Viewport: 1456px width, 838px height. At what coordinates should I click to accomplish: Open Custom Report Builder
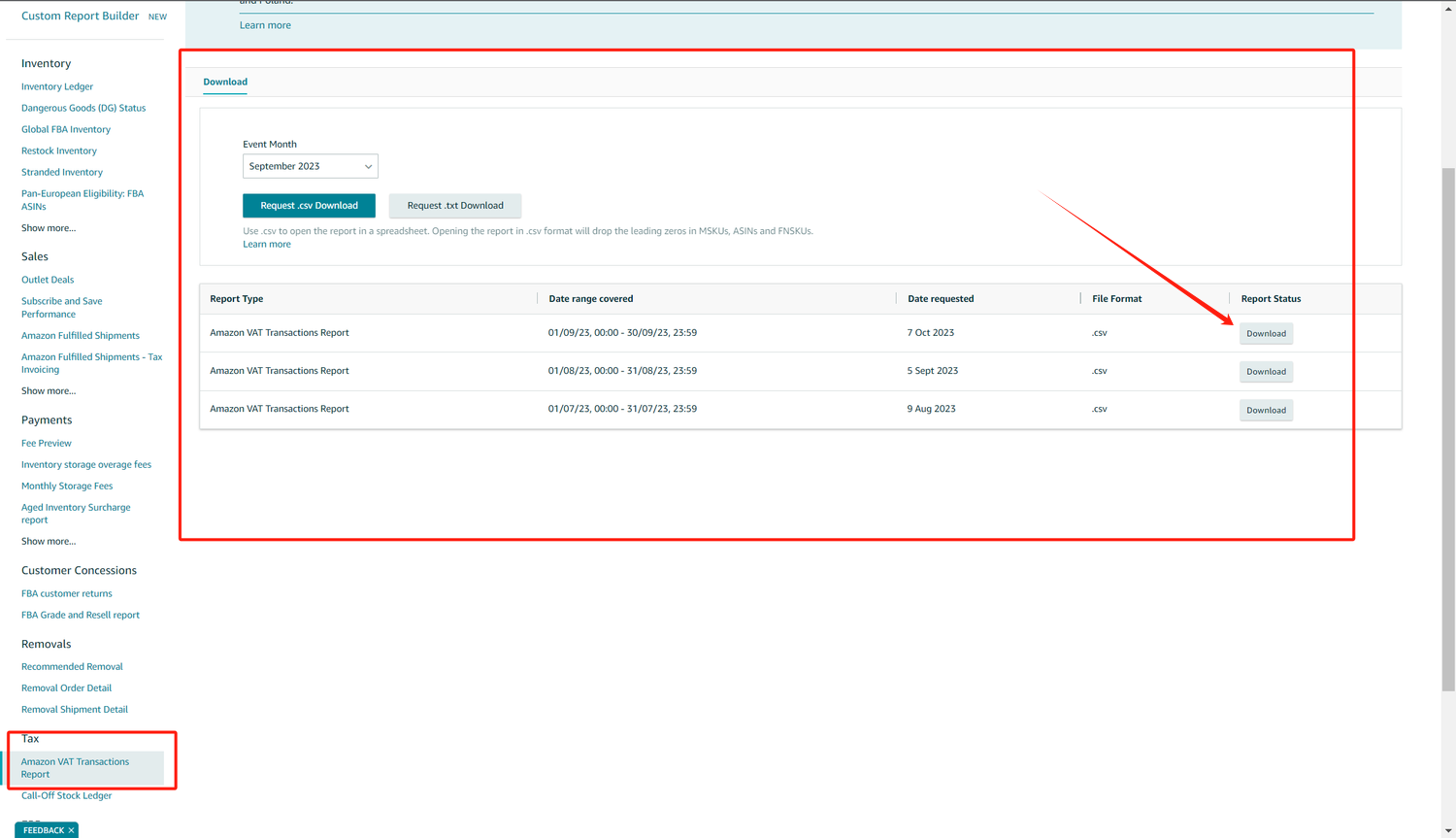click(80, 16)
